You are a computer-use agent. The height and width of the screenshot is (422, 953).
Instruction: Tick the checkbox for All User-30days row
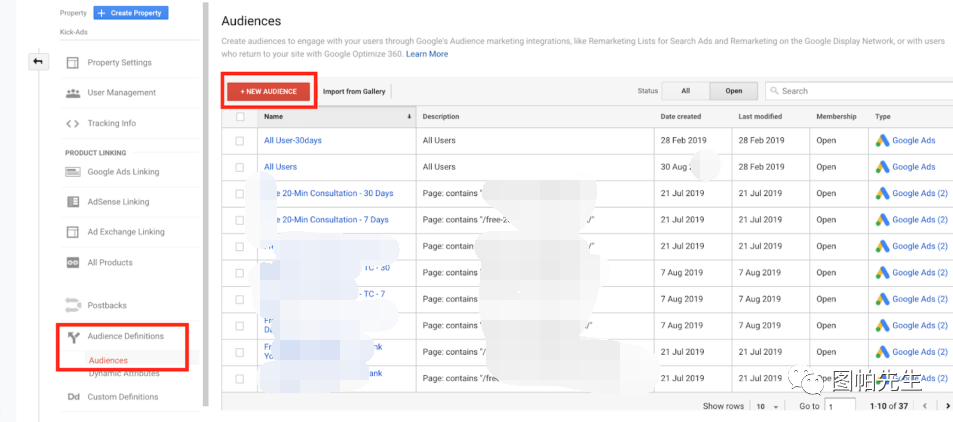(x=239, y=141)
